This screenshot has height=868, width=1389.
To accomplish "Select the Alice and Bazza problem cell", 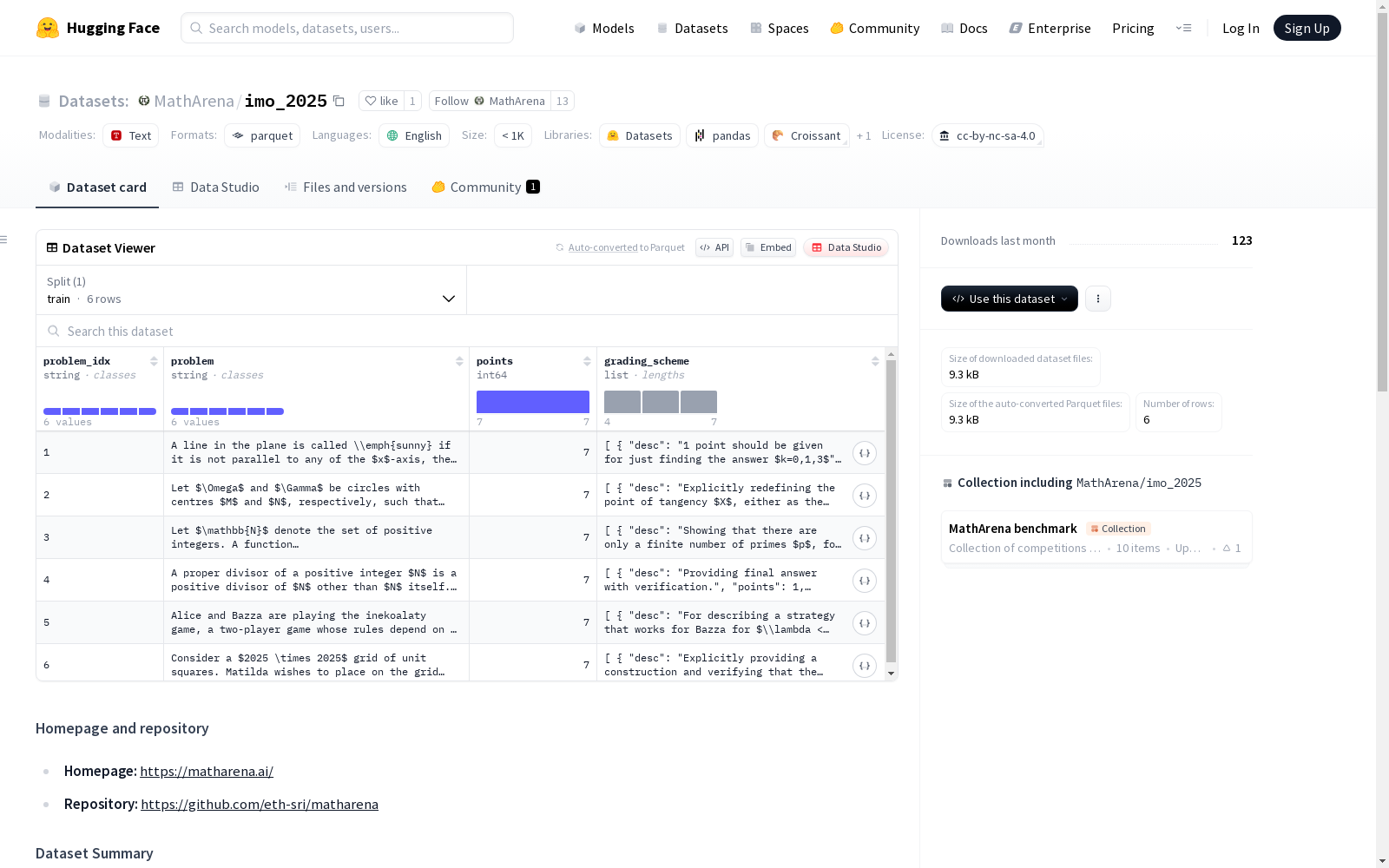I will click(x=316, y=622).
